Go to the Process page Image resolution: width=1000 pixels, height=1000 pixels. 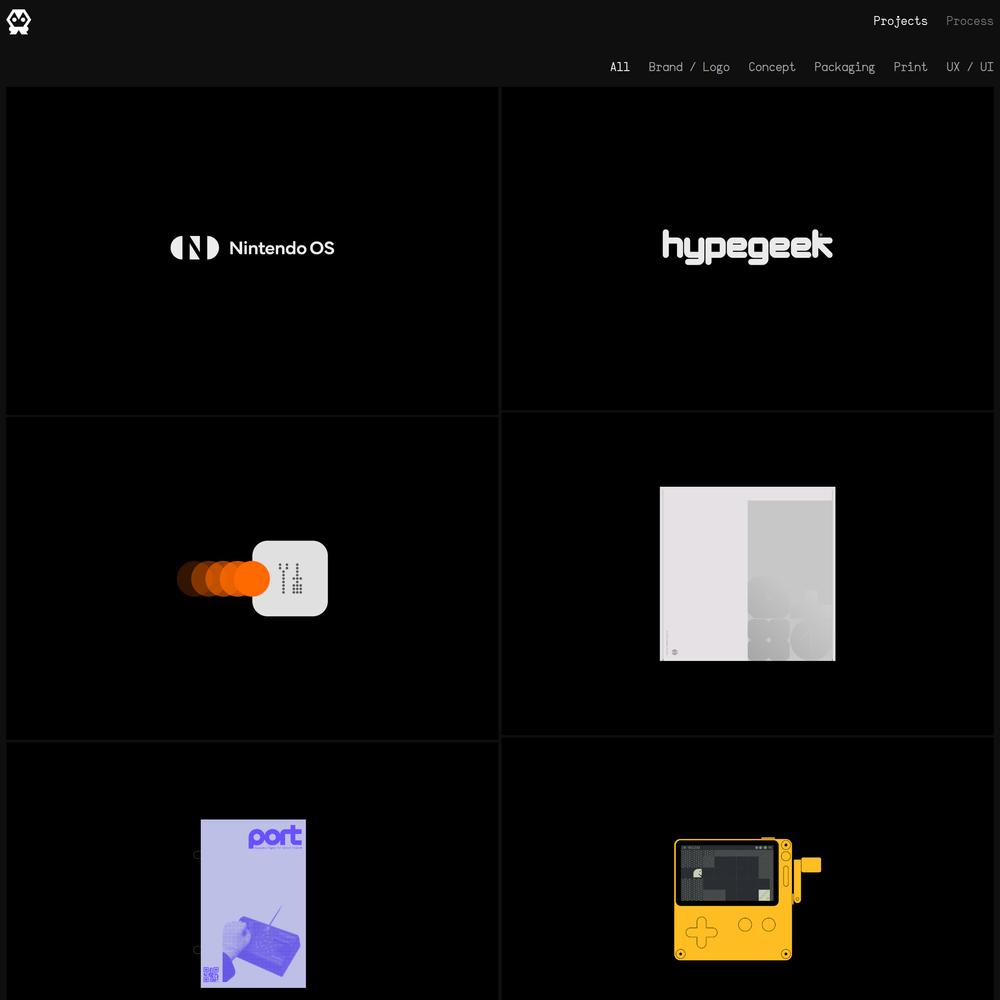pyautogui.click(x=969, y=21)
